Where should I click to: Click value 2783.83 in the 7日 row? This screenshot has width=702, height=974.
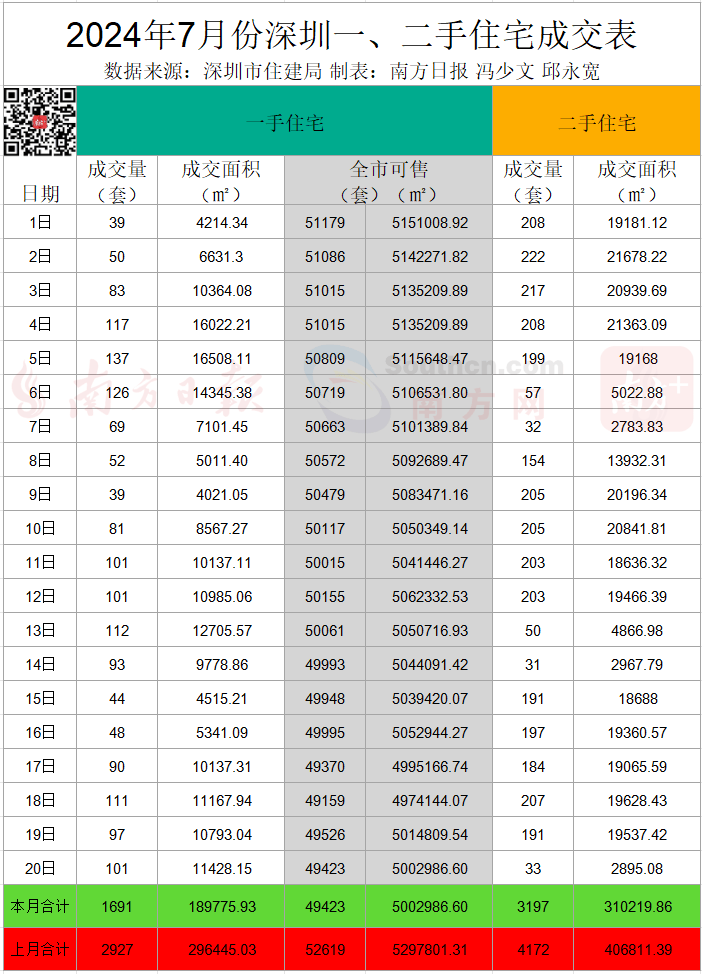point(637,427)
